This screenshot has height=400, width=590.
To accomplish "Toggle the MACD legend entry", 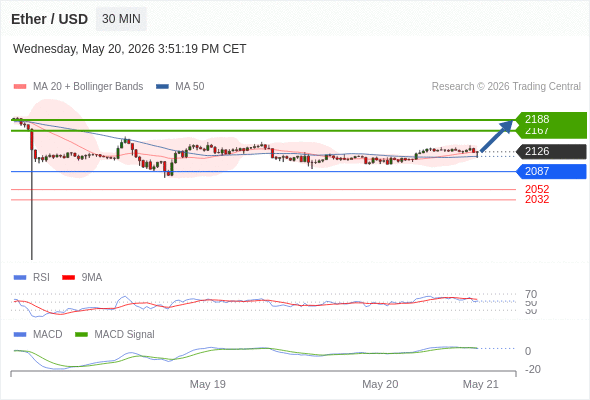I will pyautogui.click(x=38, y=335).
